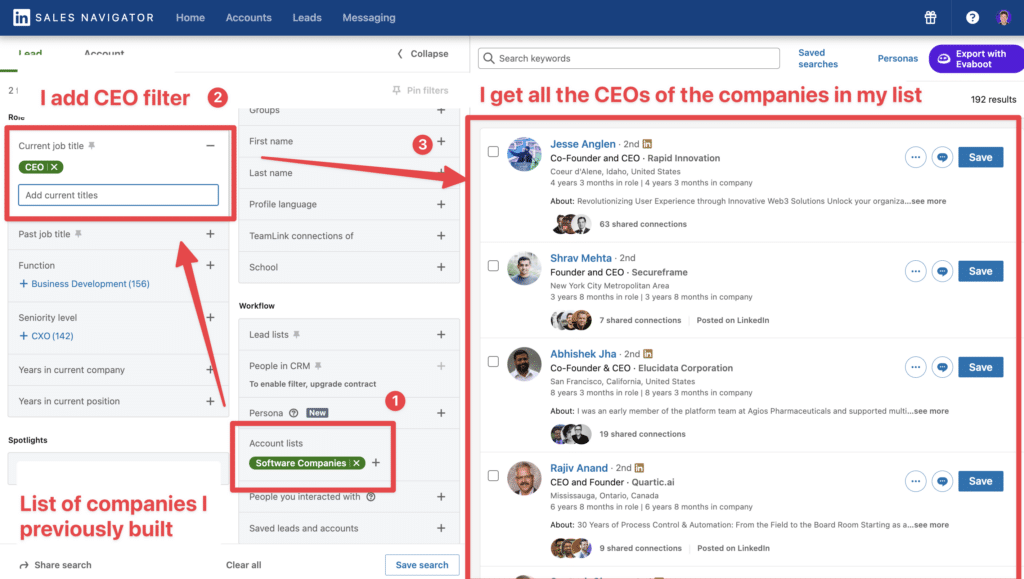This screenshot has height=579, width=1024.
Task: Click Export with Evaboot button
Action: pos(976,58)
